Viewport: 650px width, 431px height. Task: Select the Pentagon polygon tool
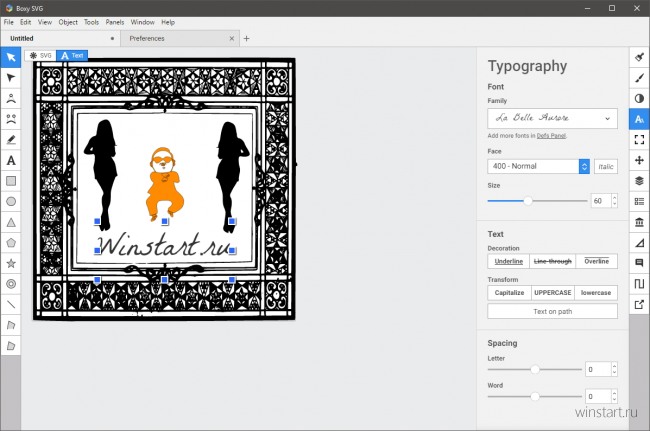11,243
